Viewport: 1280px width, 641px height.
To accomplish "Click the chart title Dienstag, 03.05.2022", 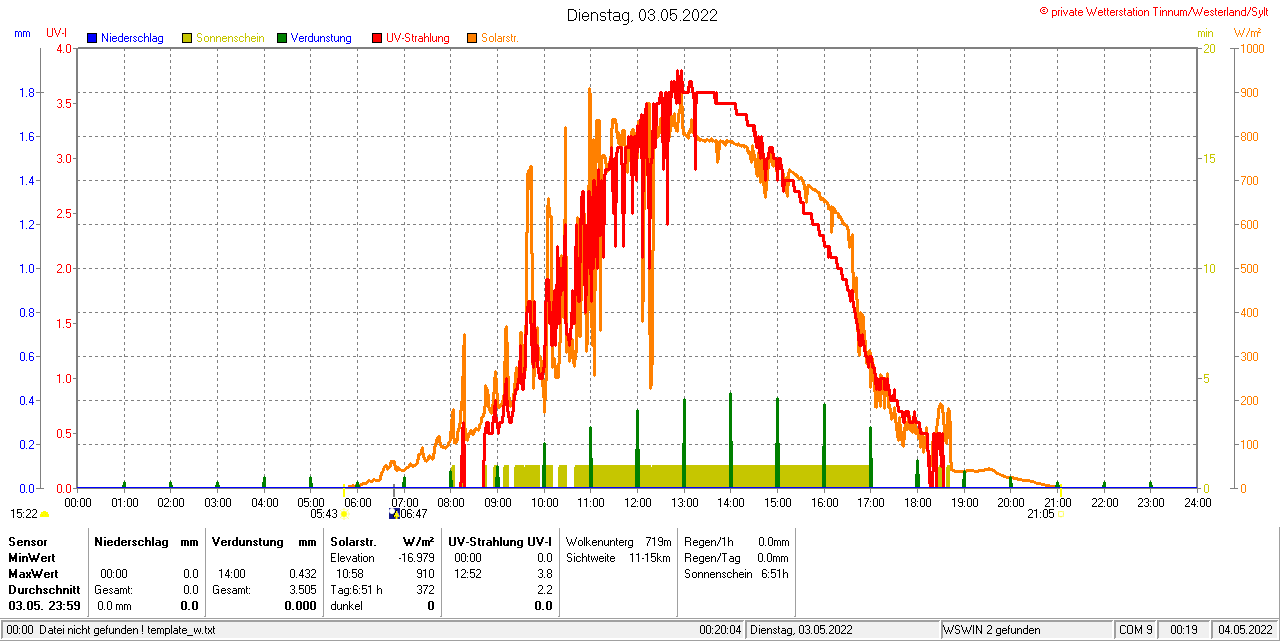I will pyautogui.click(x=642, y=15).
